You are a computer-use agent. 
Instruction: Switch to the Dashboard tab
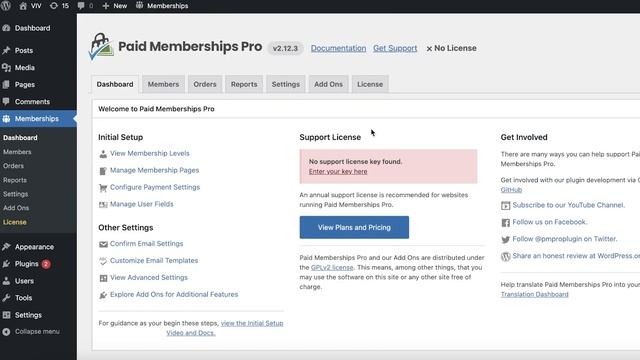pyautogui.click(x=115, y=84)
